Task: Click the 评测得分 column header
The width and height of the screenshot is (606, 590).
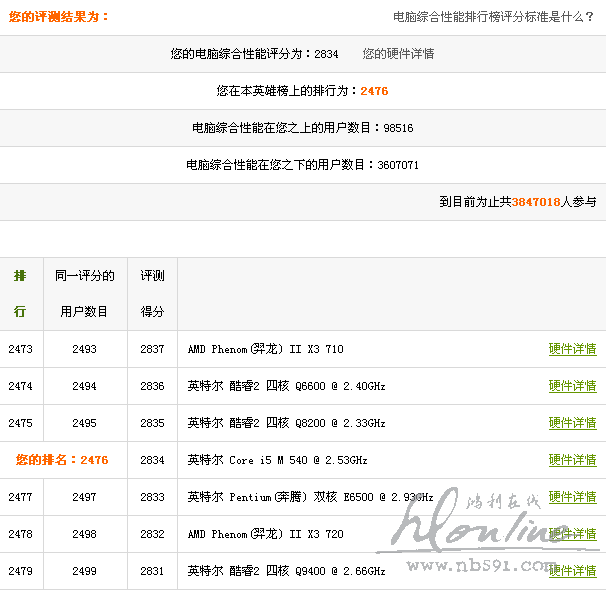Action: click(x=152, y=294)
